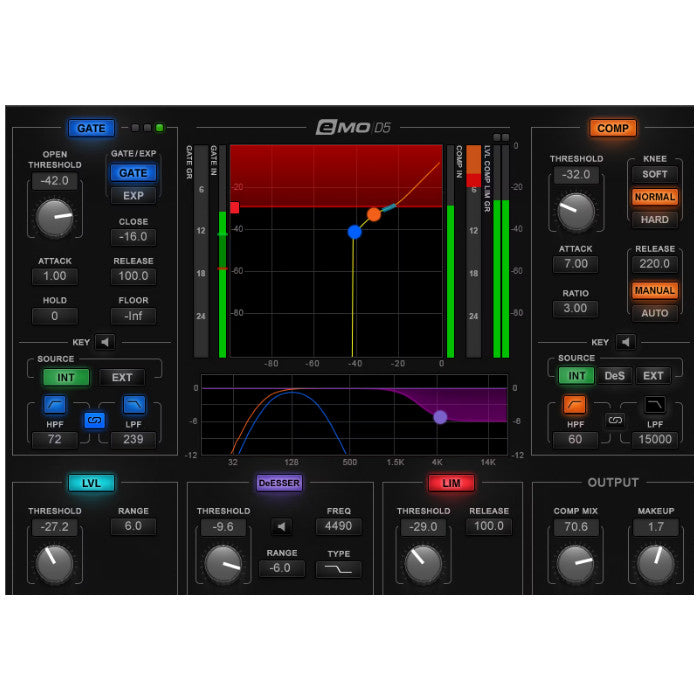Click the gate close value field -16.0
700x700 pixels.
click(133, 237)
